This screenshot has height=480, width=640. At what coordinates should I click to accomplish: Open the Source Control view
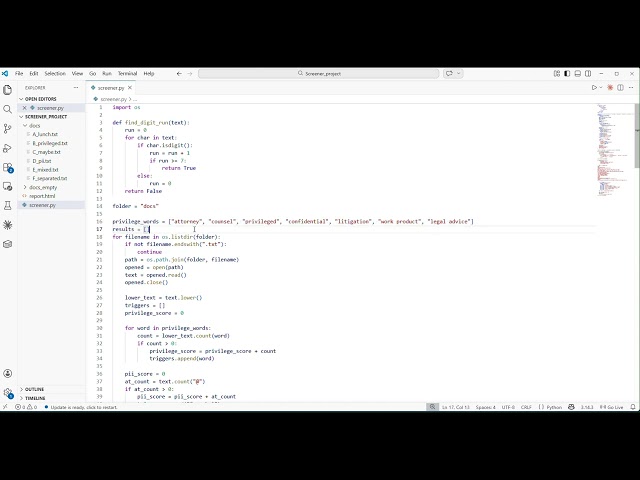pyautogui.click(x=7, y=129)
